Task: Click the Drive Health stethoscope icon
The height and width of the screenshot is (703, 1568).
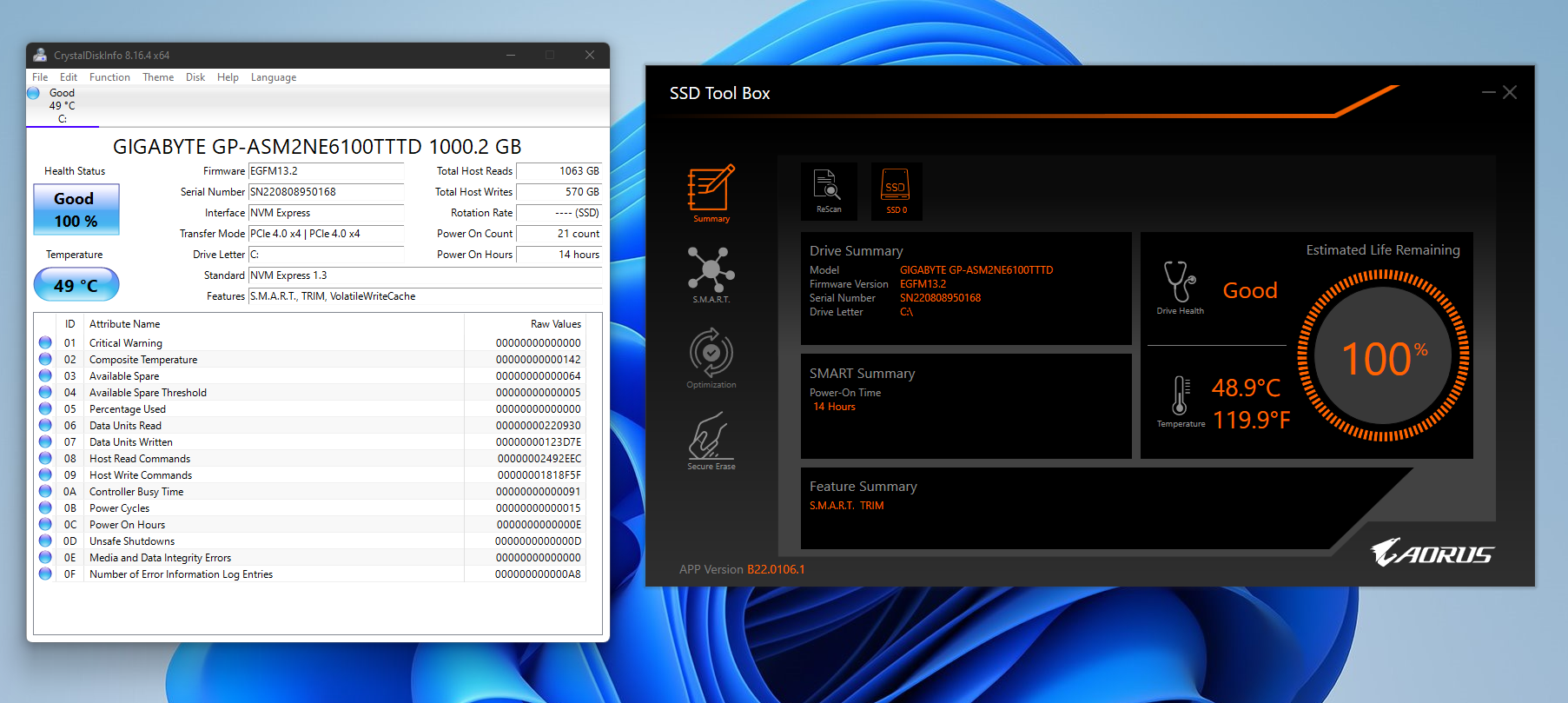Action: tap(1180, 282)
